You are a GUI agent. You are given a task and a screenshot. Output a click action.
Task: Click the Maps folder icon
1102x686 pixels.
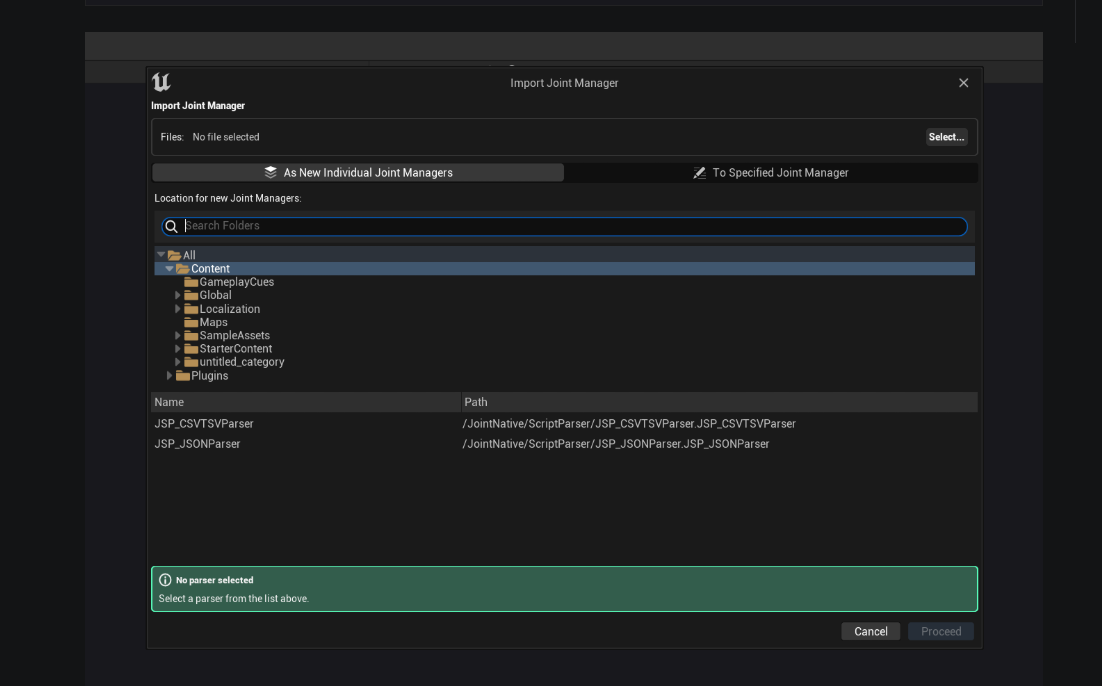click(191, 323)
